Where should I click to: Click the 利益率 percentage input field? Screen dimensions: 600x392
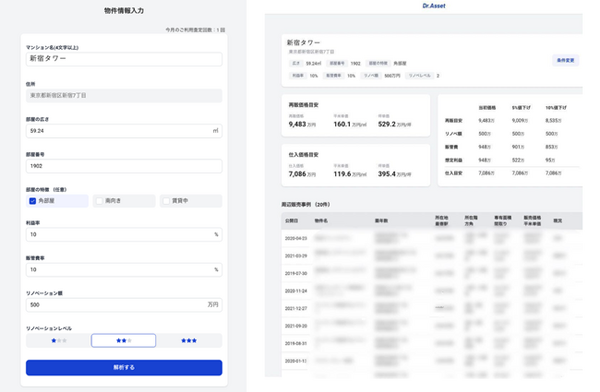(124, 234)
